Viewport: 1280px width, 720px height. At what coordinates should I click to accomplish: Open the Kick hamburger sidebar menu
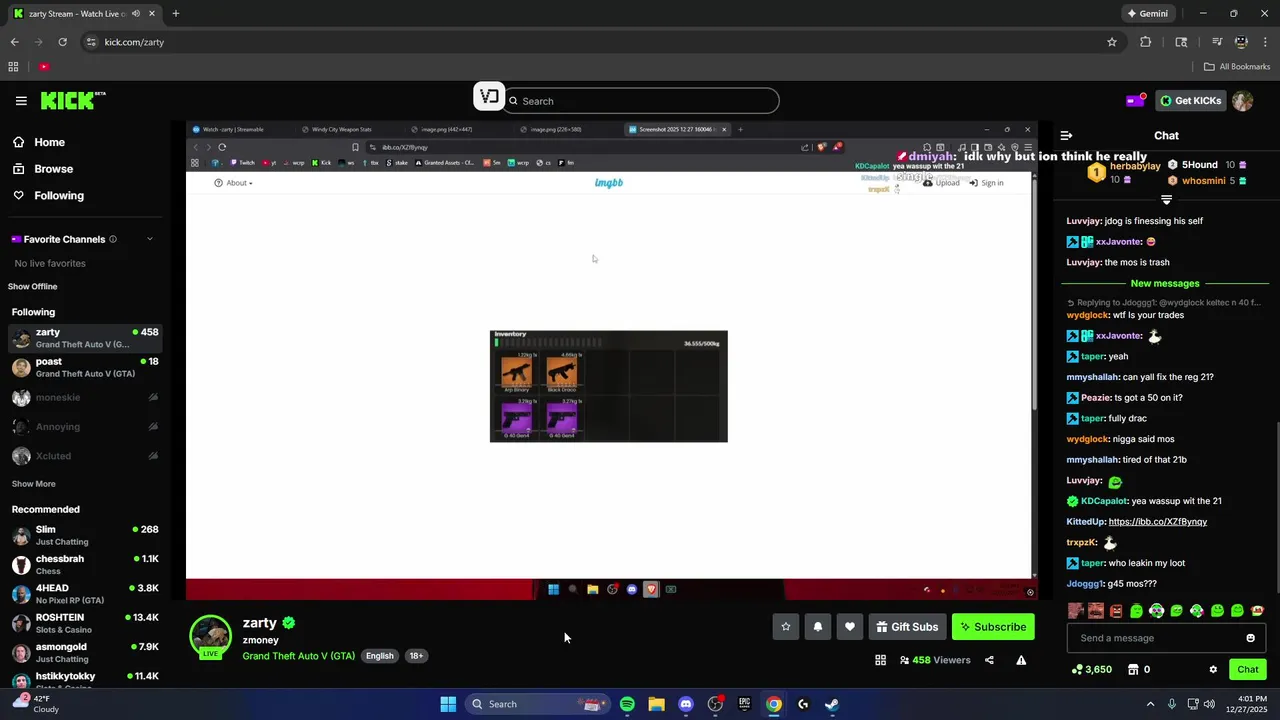coord(21,101)
